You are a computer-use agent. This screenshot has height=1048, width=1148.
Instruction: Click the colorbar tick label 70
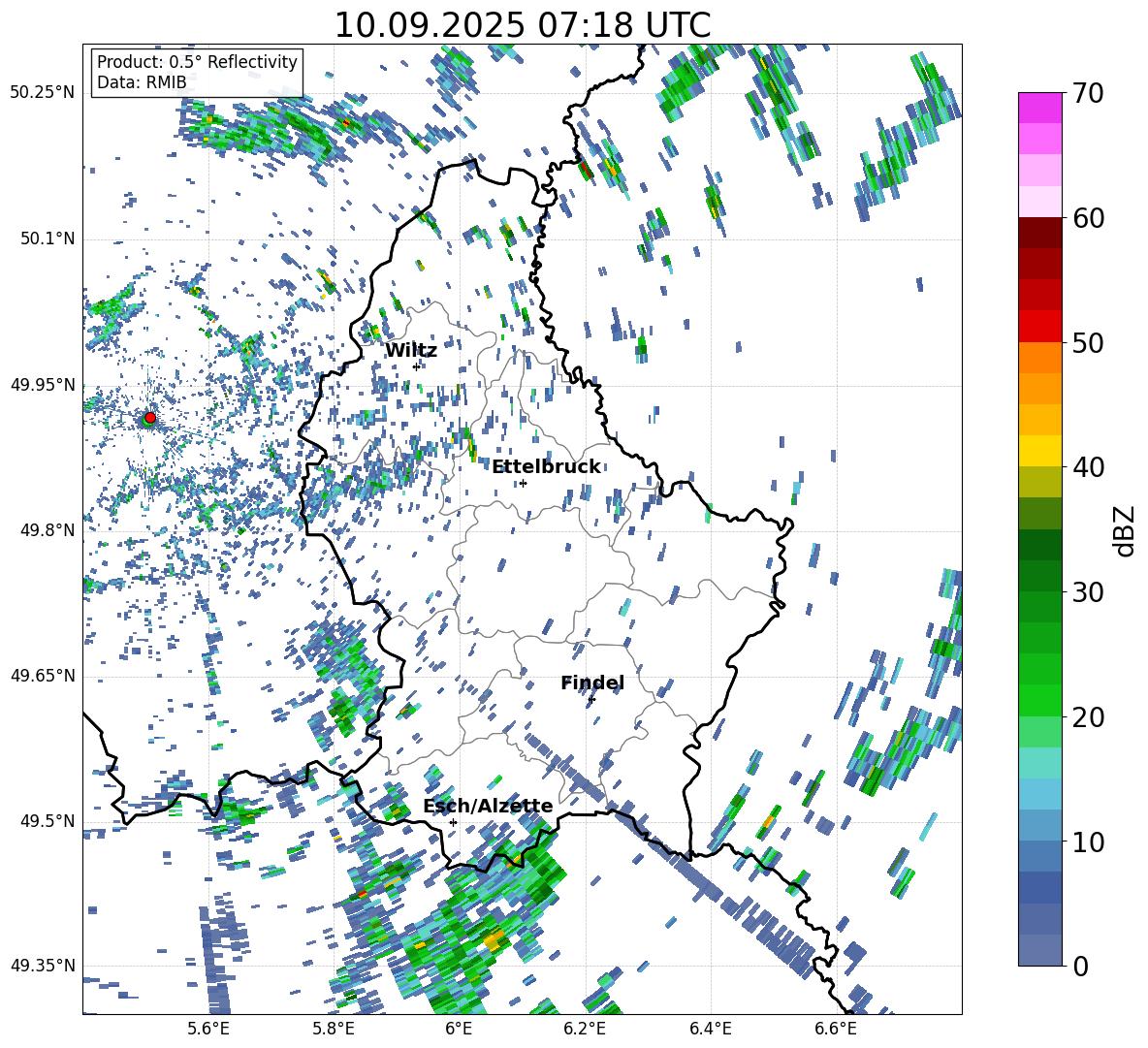click(1087, 93)
